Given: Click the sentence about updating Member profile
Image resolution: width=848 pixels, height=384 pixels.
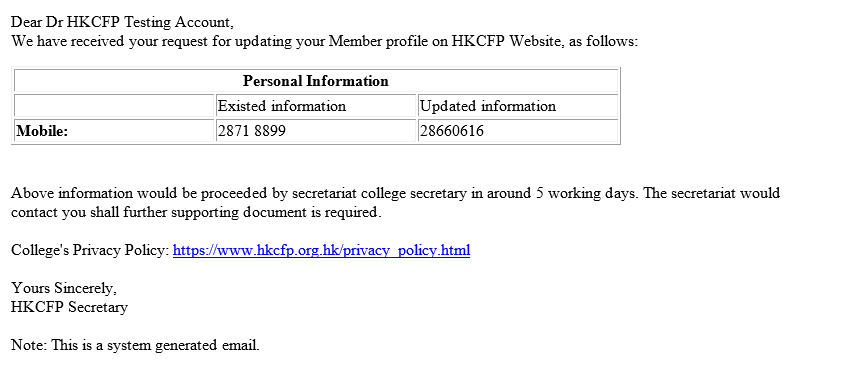Looking at the screenshot, I should [324, 41].
